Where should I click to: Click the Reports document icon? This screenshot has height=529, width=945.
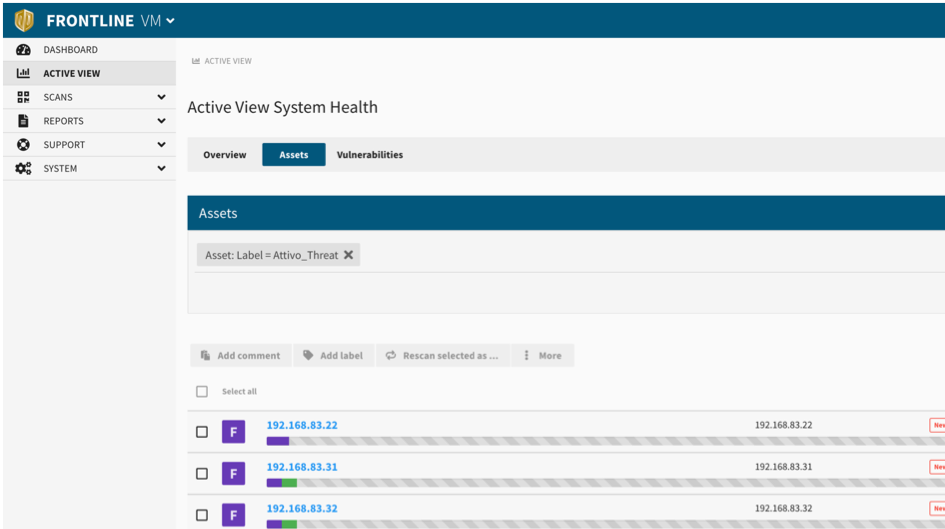tap(23, 121)
